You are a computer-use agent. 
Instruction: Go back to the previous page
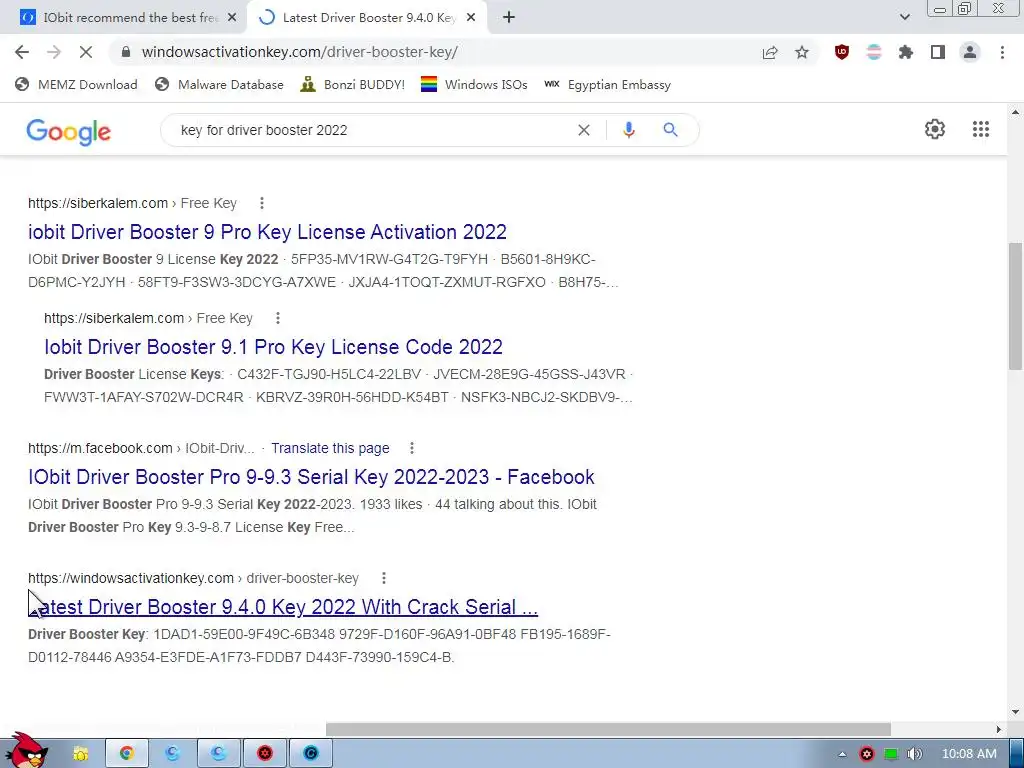tap(22, 52)
